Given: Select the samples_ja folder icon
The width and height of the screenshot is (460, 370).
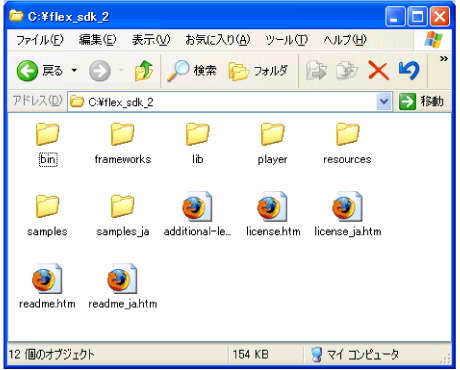Looking at the screenshot, I should pyautogui.click(x=123, y=206).
